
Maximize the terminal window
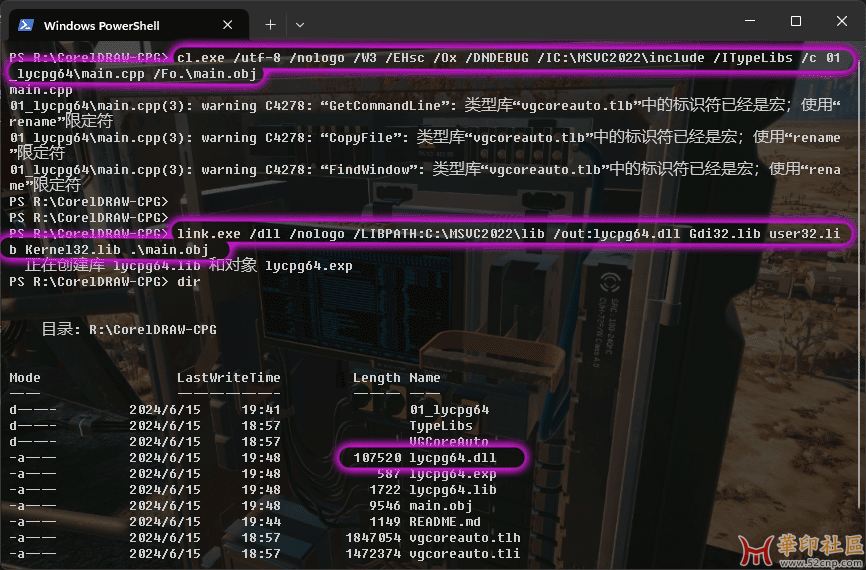pyautogui.click(x=795, y=21)
